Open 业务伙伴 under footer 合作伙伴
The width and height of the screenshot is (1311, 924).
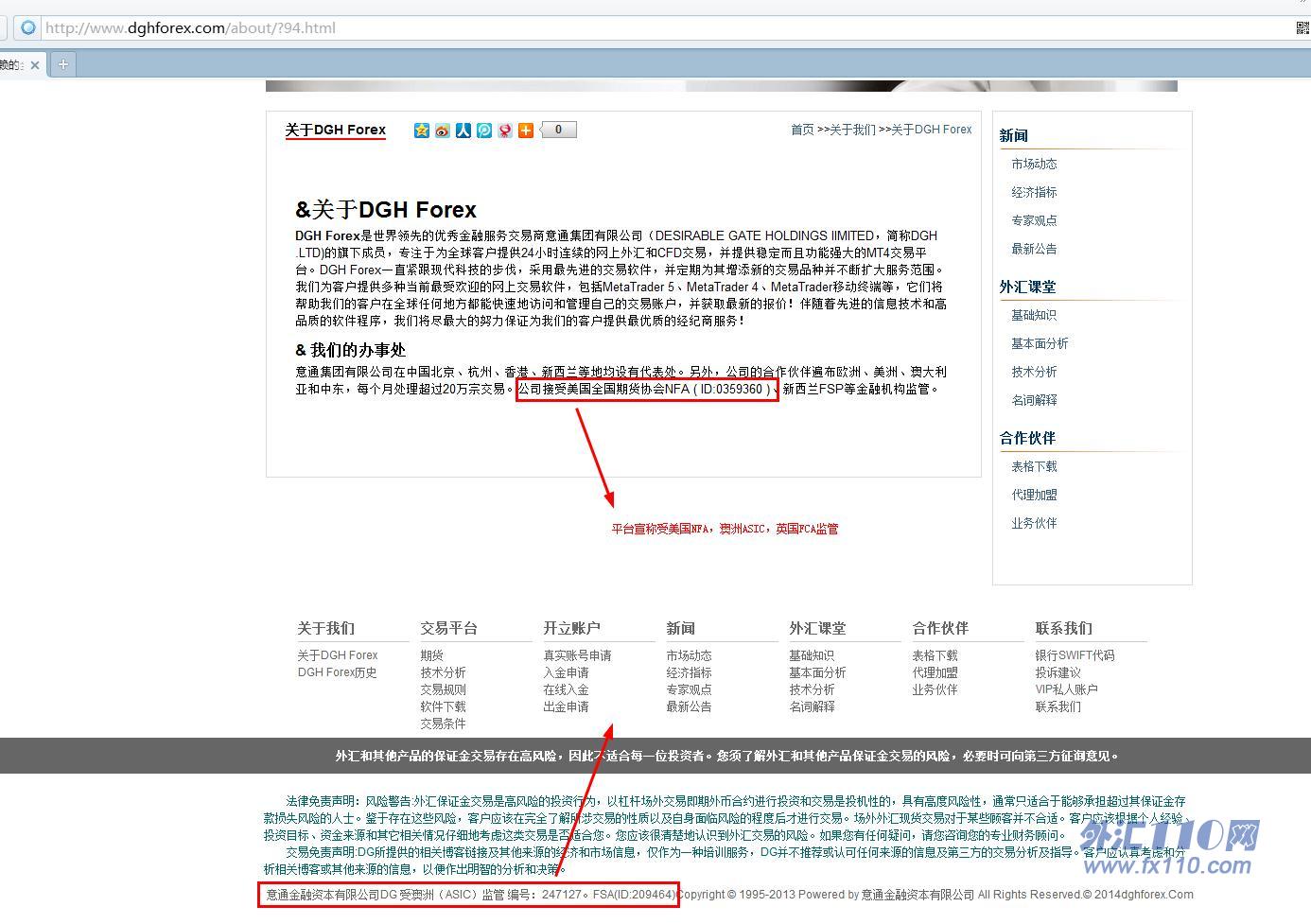(x=935, y=689)
